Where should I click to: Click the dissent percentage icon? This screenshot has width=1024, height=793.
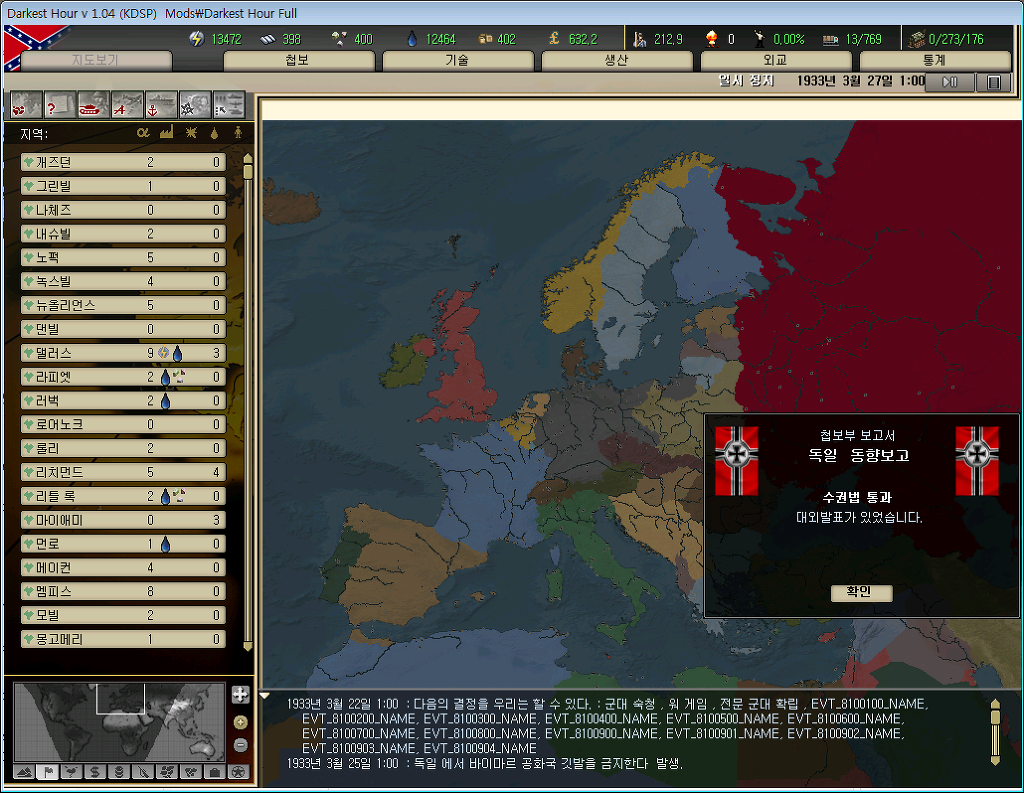(x=760, y=39)
